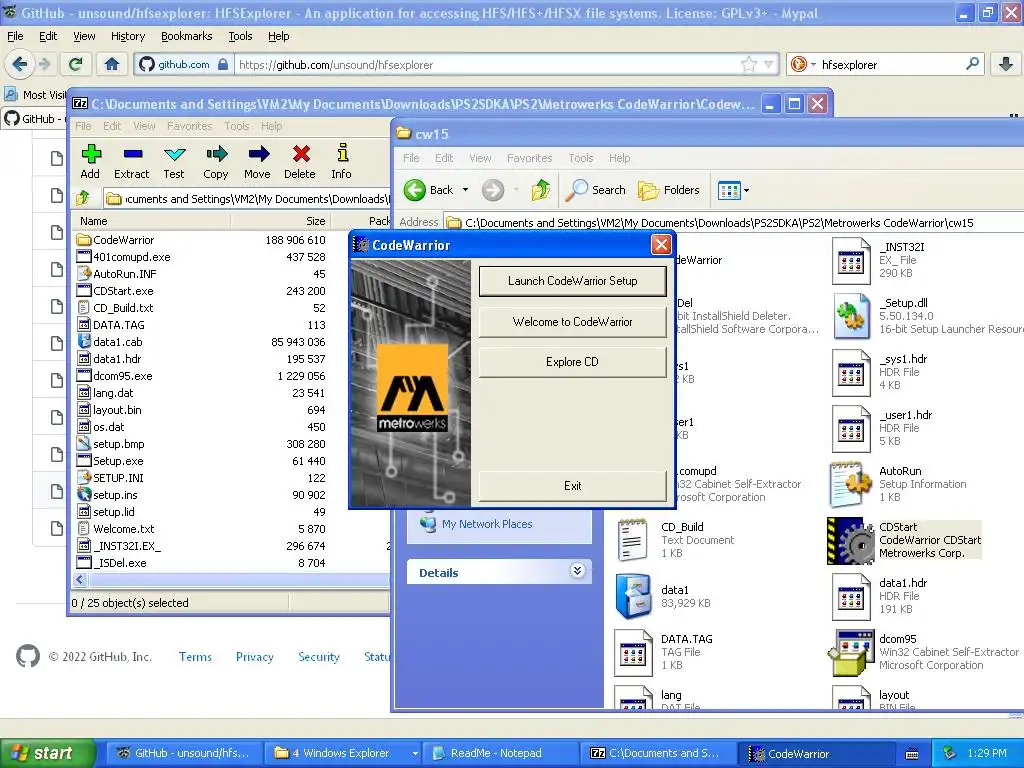
Task: Click the search magnifier in browser search box
Action: (972, 64)
